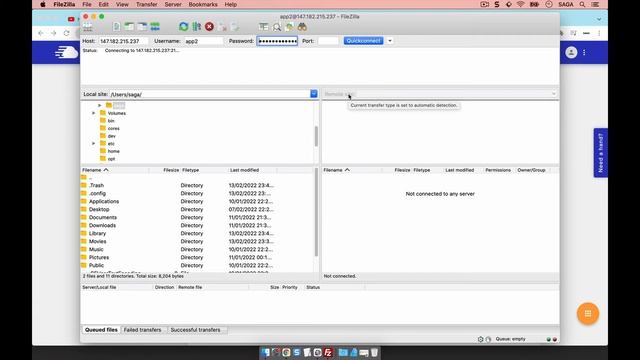640x360 pixels.
Task: Open the Quickconnect history dropdown arrow
Action: (x=390, y=41)
